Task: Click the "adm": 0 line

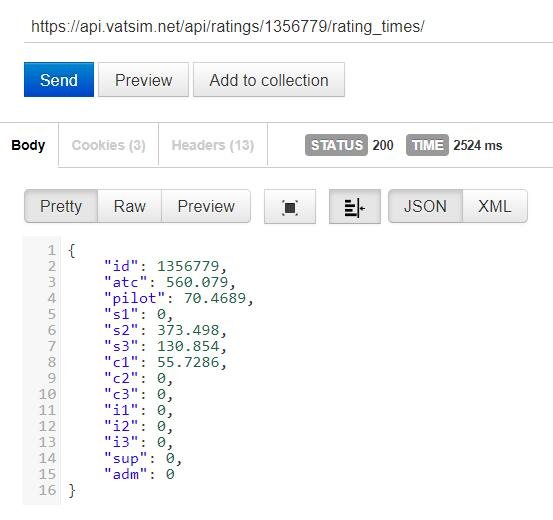Action: 139,474
